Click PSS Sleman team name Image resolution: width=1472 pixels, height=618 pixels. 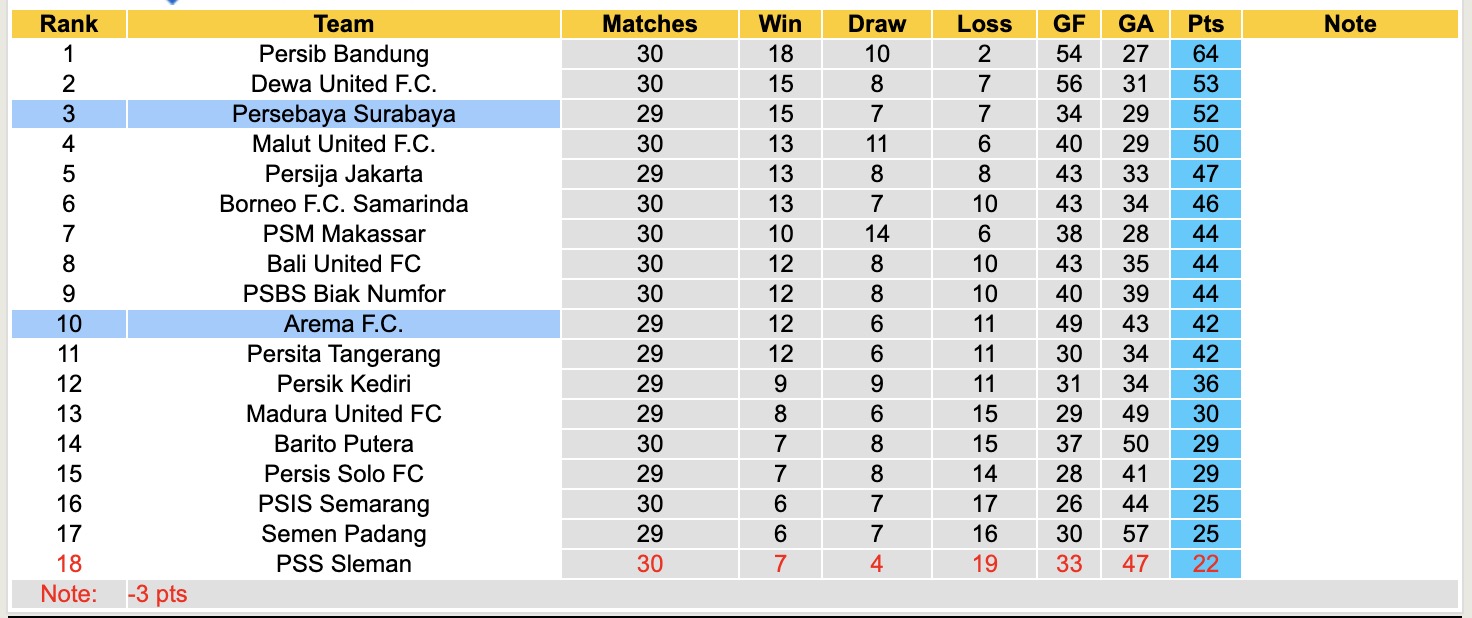tap(343, 564)
